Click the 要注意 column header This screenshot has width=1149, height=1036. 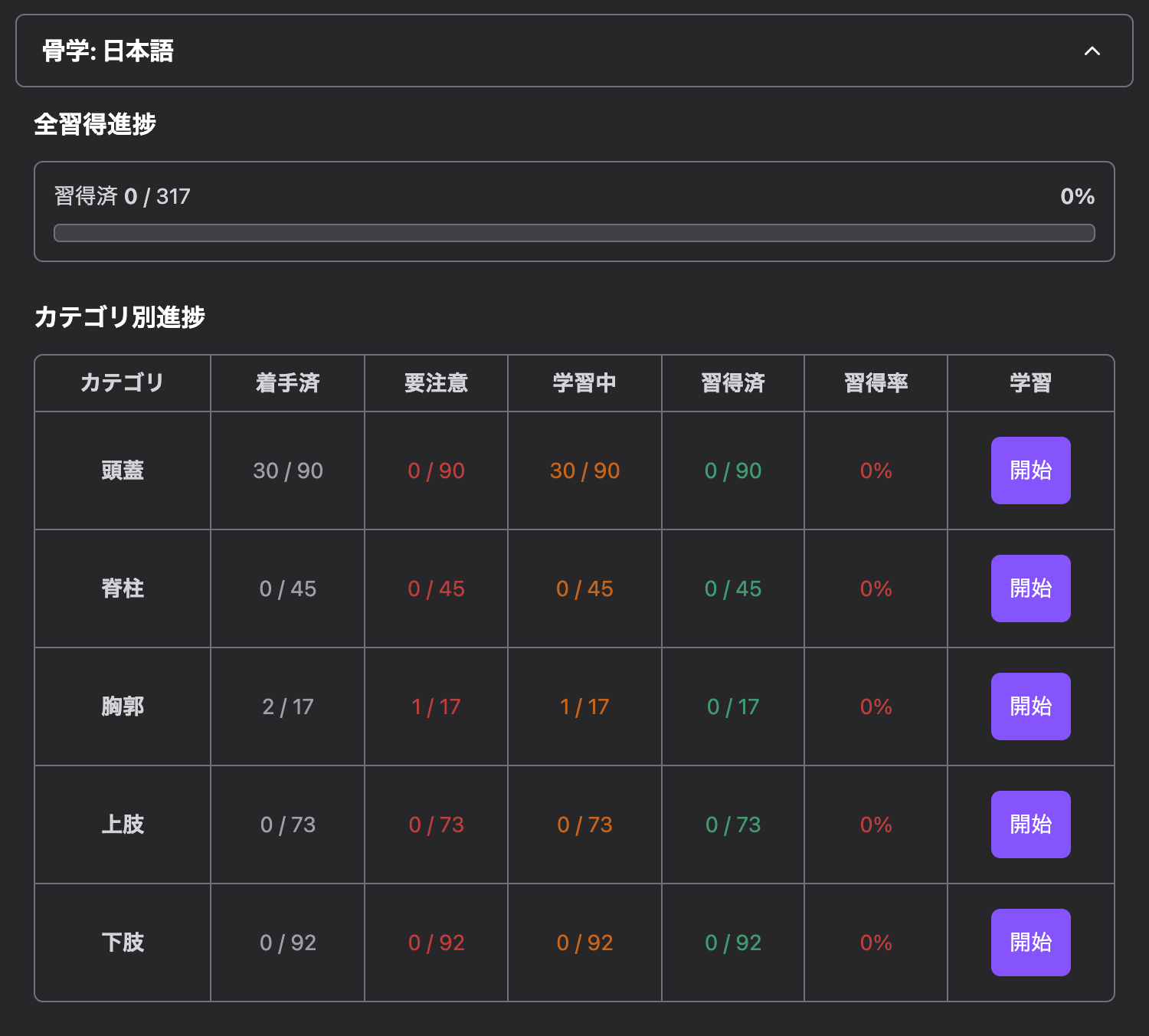(x=436, y=383)
